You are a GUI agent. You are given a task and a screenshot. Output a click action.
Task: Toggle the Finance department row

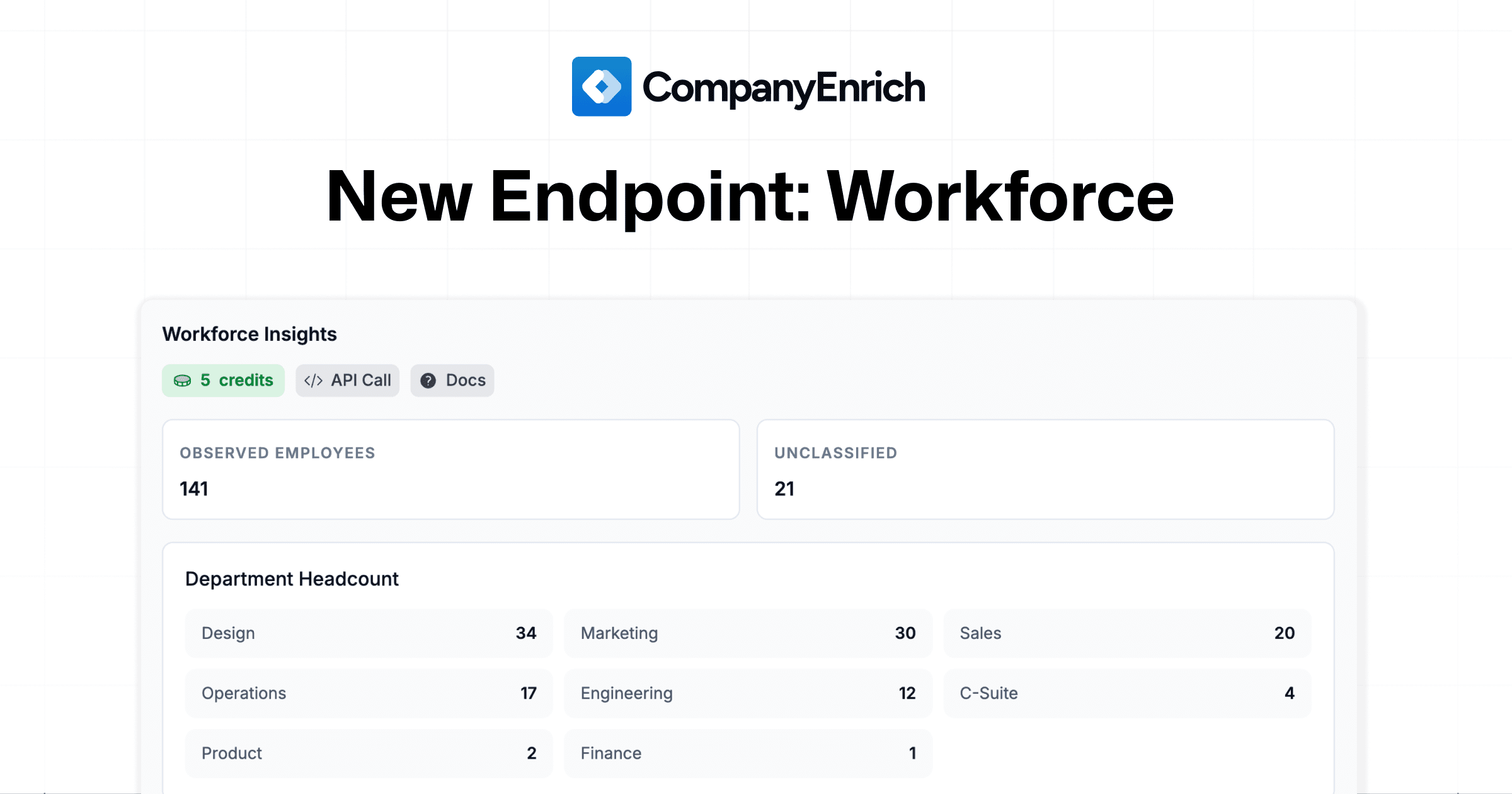[748, 752]
